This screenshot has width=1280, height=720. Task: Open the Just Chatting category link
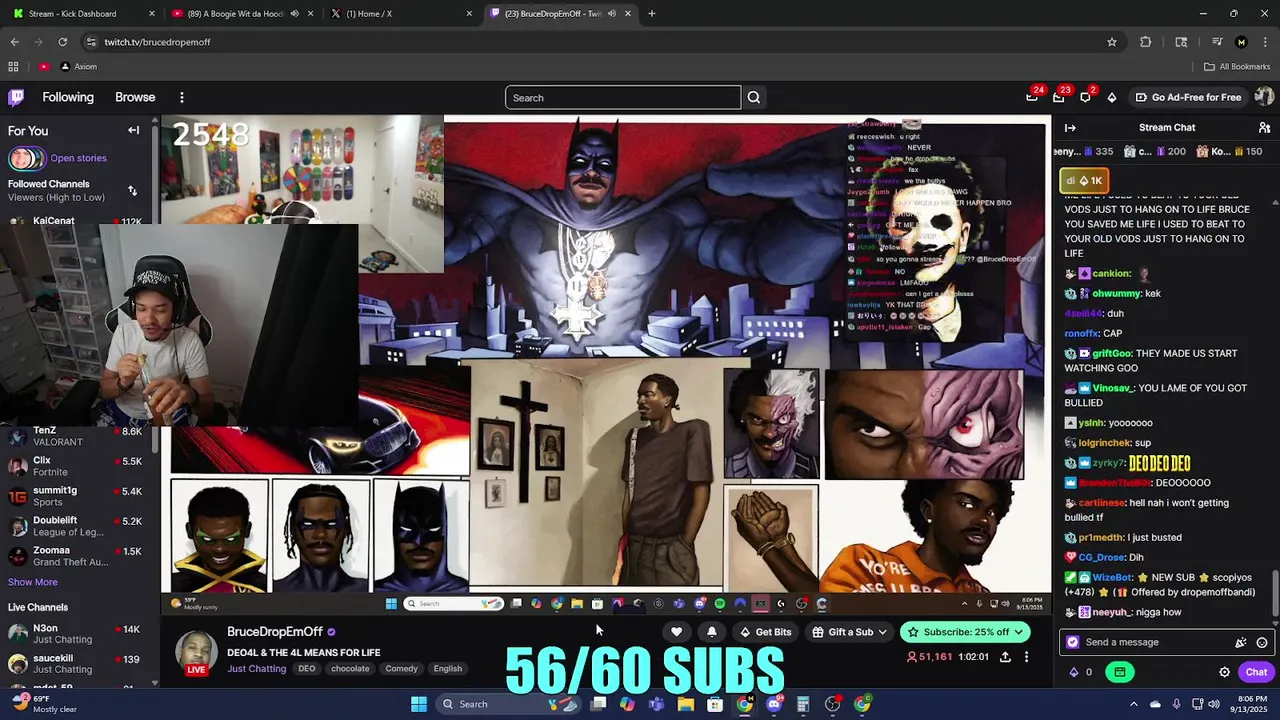coord(256,669)
